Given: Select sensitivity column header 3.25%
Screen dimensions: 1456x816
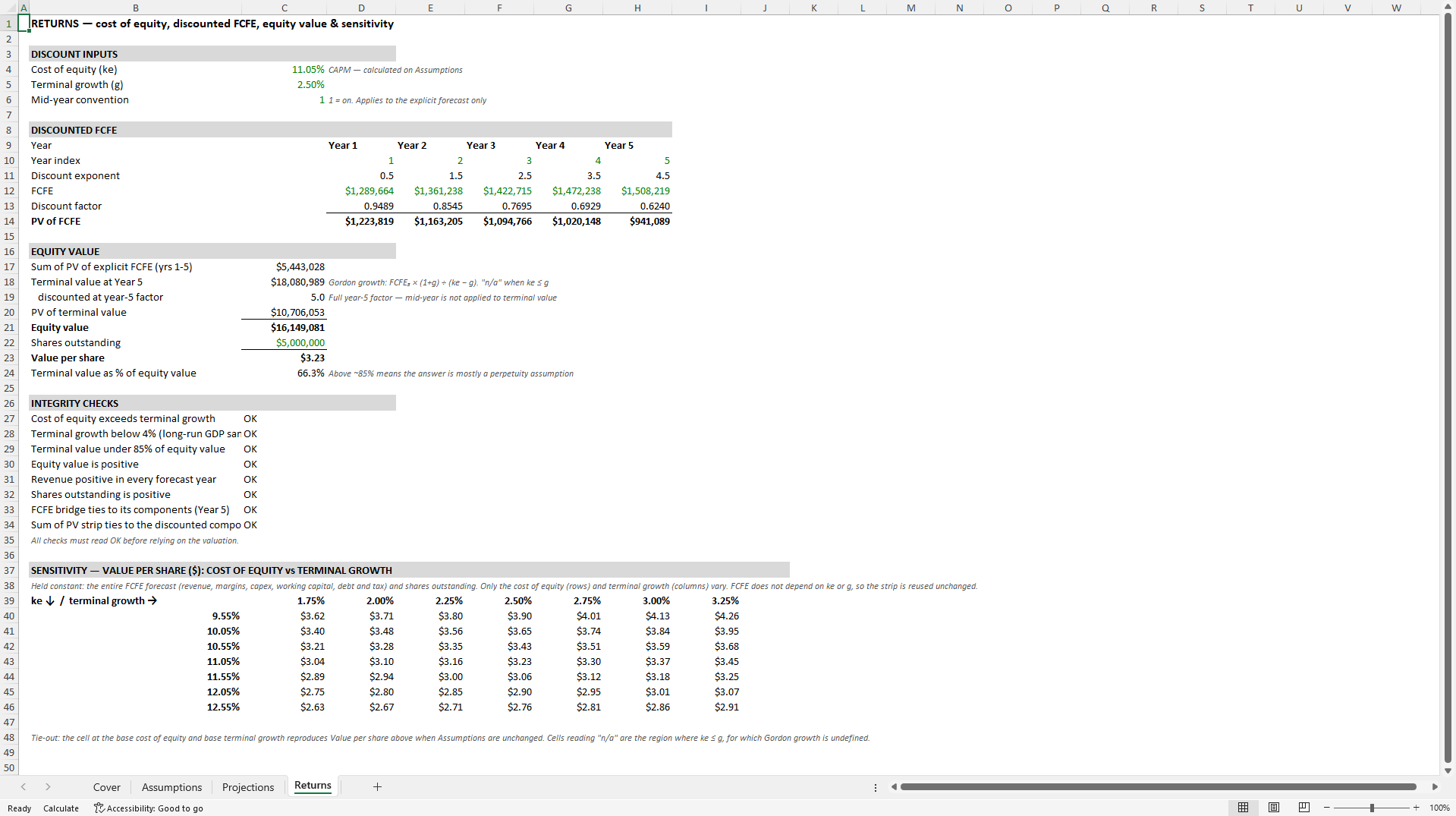Looking at the screenshot, I should (706, 600).
